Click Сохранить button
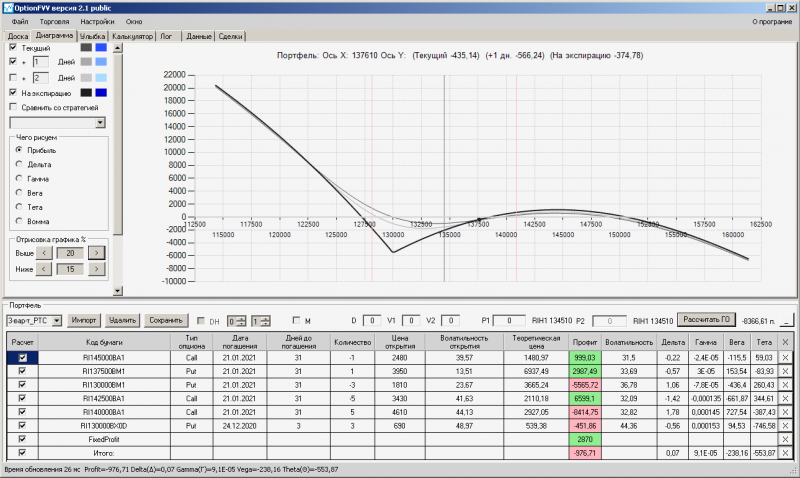 click(165, 320)
